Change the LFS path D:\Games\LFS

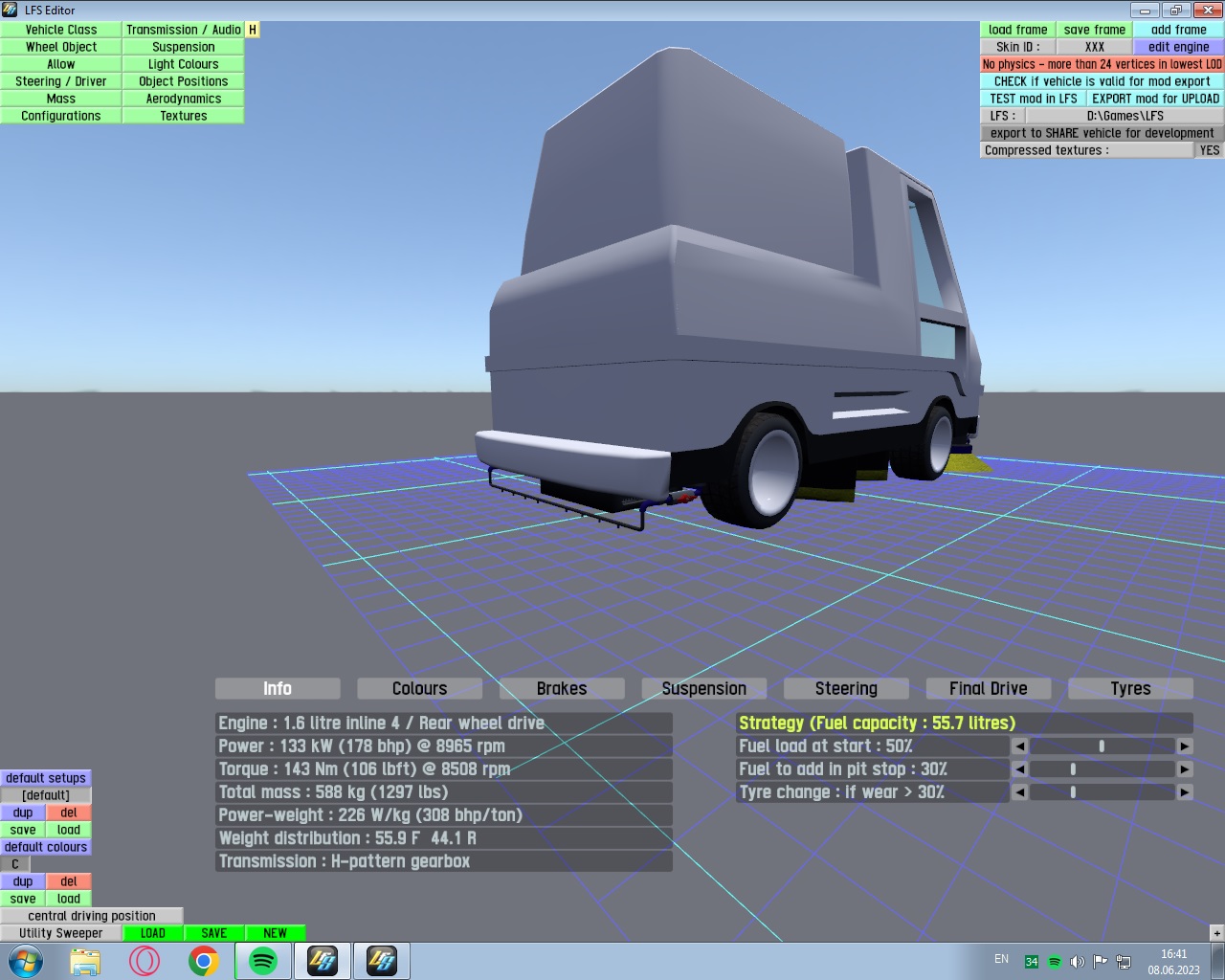(x=1125, y=116)
